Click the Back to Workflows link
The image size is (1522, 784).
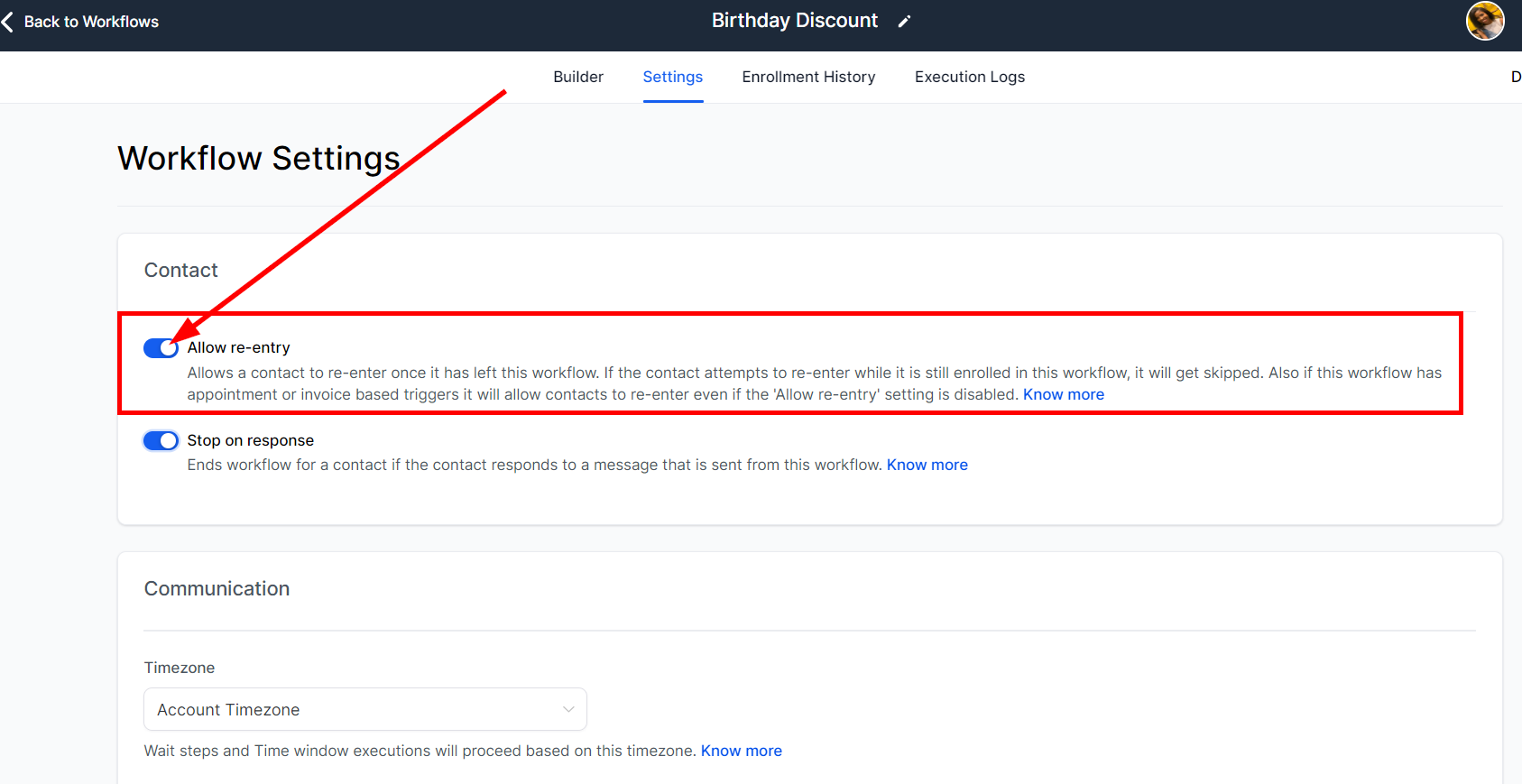click(x=91, y=22)
